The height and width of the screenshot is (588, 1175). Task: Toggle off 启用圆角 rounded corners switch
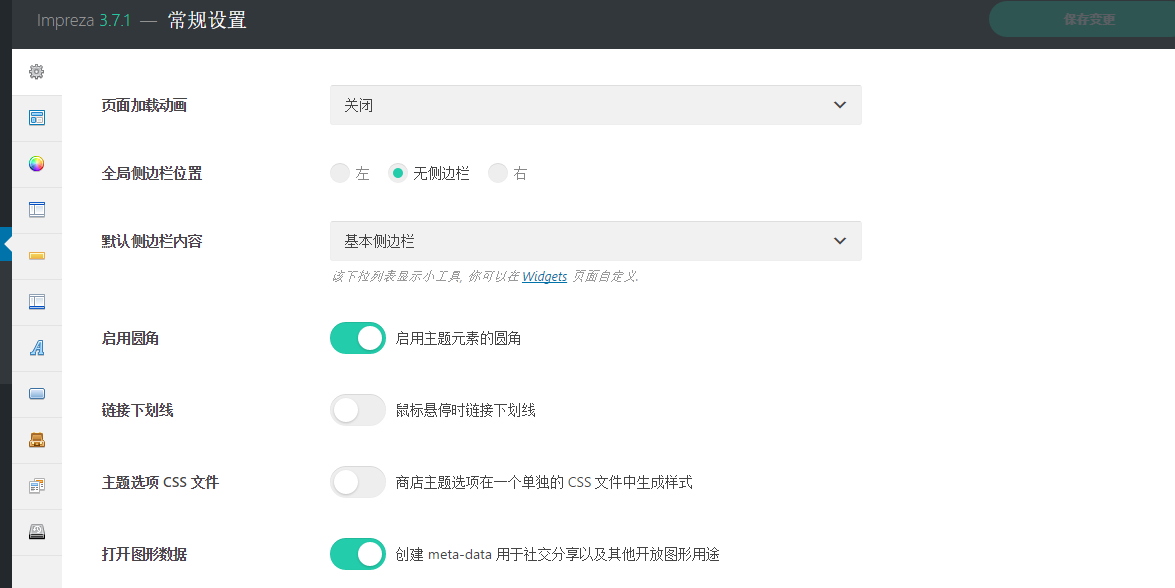(358, 338)
